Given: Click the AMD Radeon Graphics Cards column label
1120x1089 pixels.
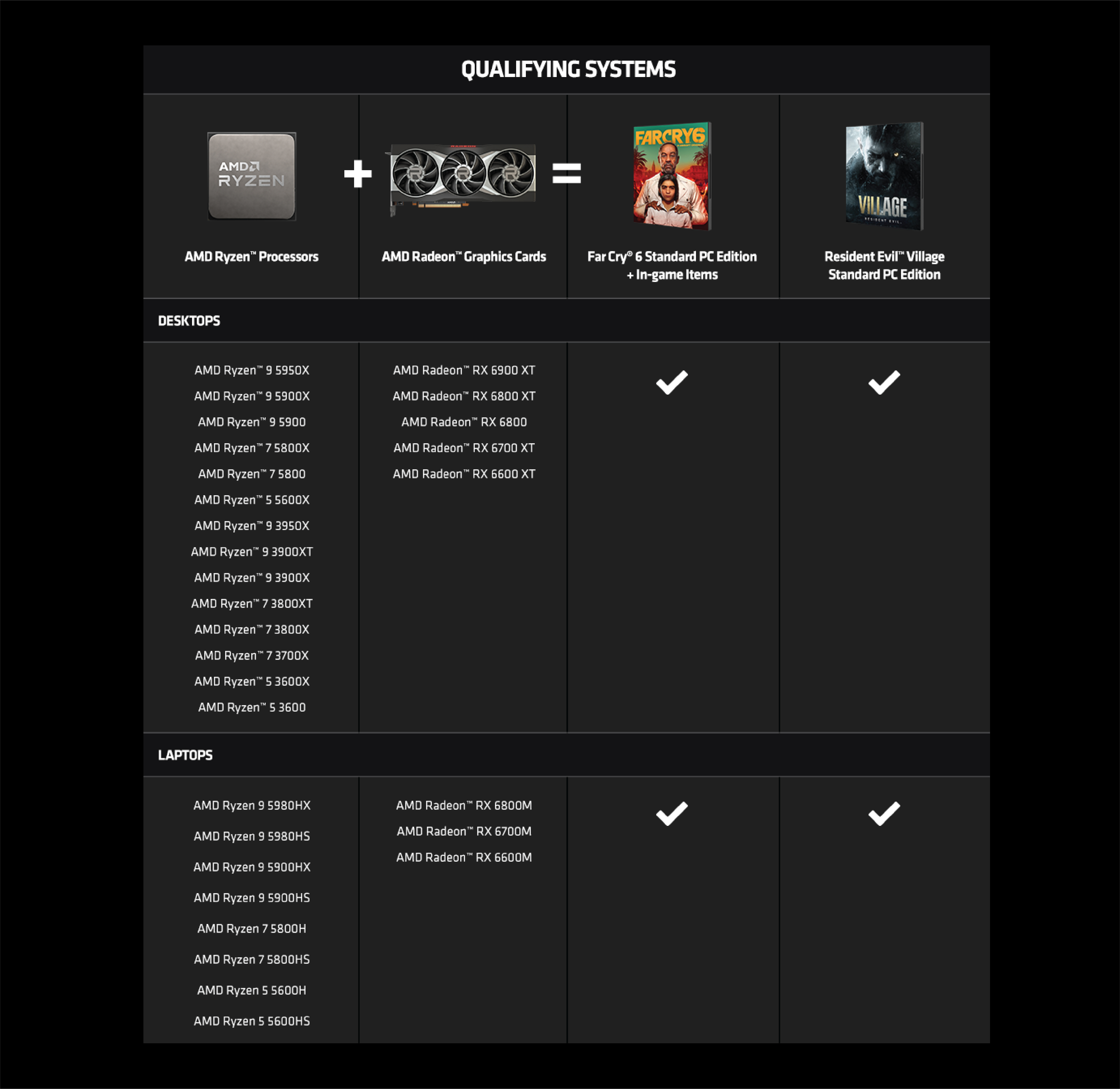Looking at the screenshot, I should (x=464, y=257).
